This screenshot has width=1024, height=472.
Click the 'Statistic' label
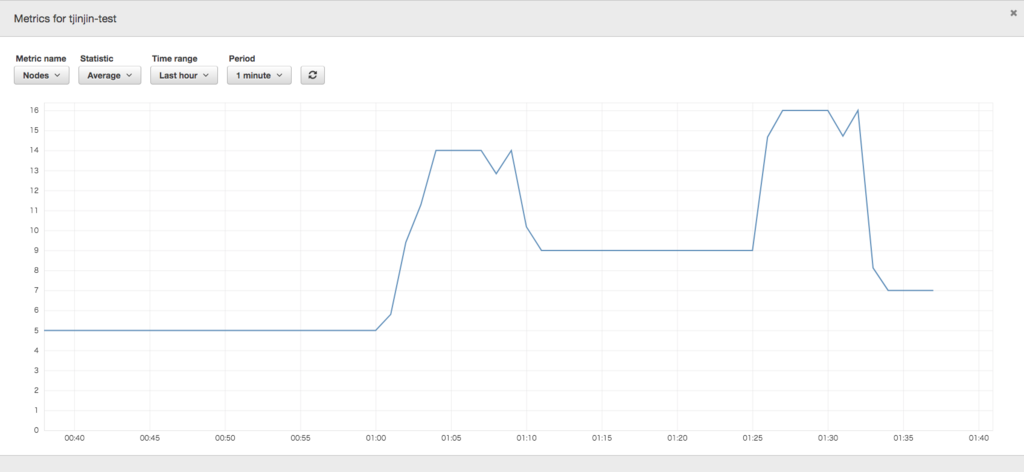[x=97, y=59]
